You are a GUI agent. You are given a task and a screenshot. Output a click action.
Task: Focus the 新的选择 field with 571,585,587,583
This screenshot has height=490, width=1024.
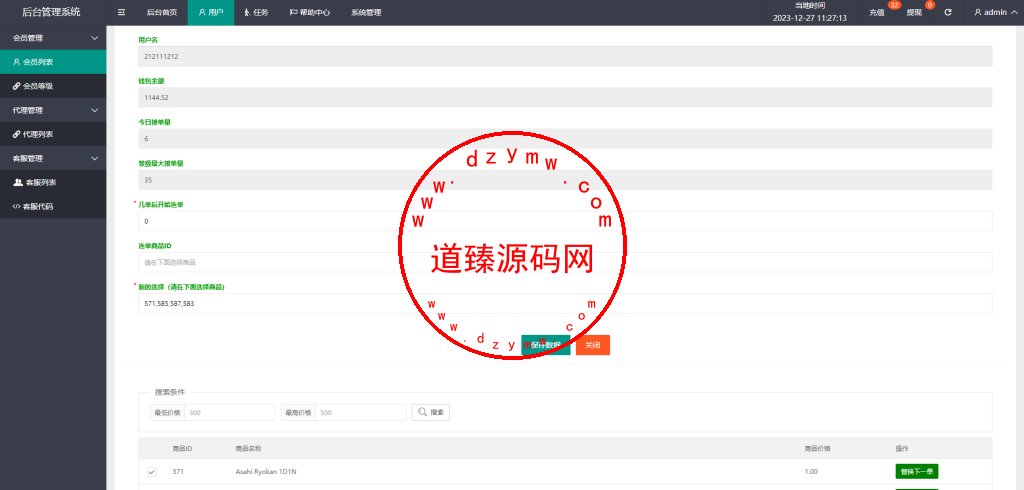[x=565, y=303]
